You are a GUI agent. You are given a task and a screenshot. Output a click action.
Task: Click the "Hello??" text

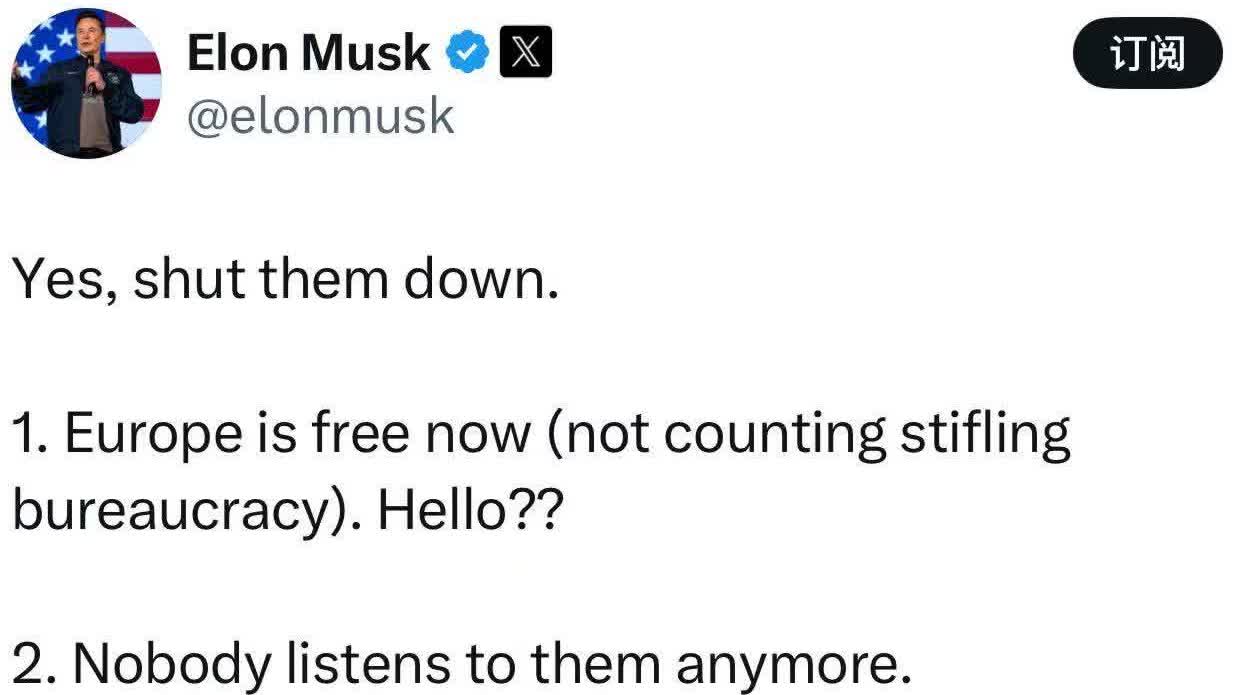click(x=476, y=510)
